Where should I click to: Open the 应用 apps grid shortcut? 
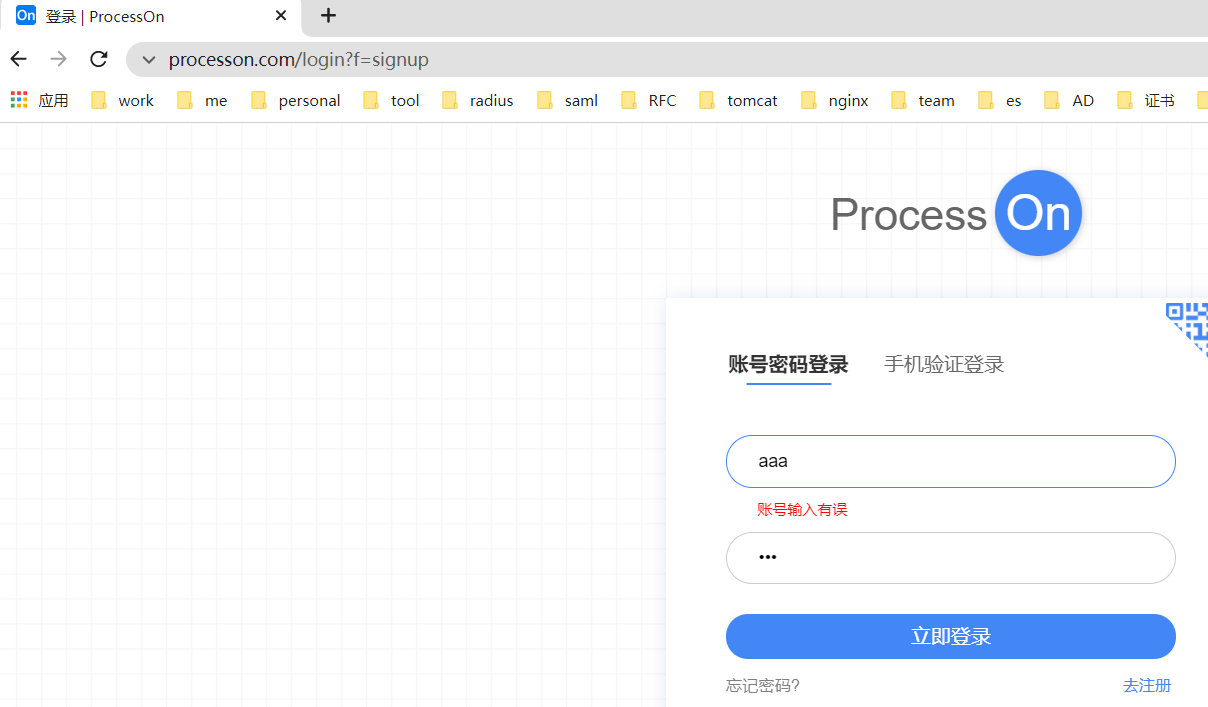40,100
